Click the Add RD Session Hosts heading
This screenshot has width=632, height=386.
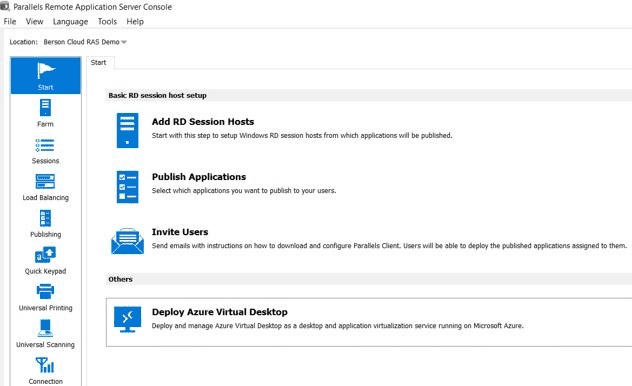(x=203, y=122)
